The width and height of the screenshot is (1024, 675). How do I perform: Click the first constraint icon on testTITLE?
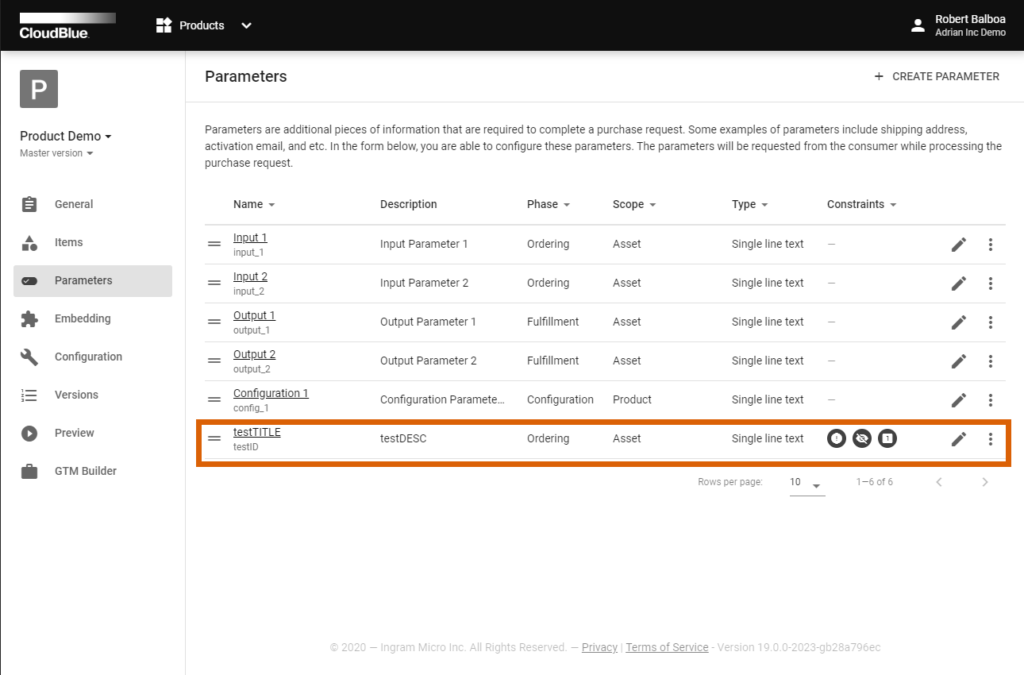[x=836, y=438]
